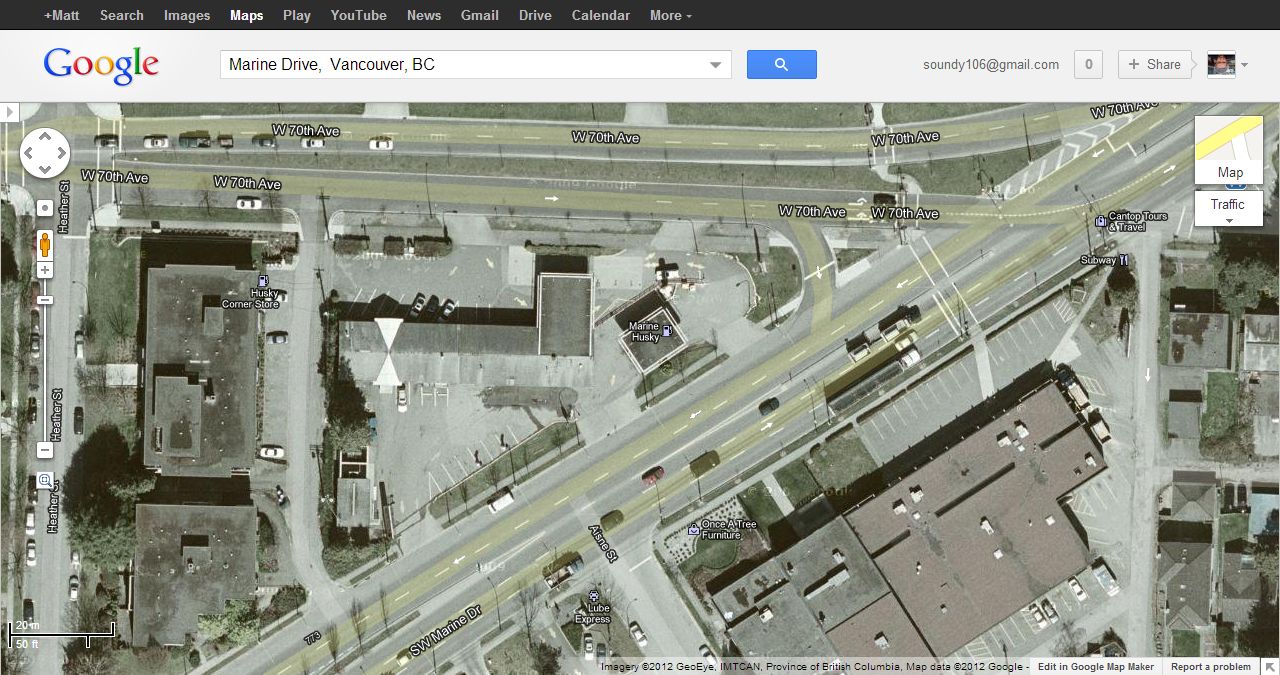The height and width of the screenshot is (675, 1280).
Task: Pan the map up with the top arrow
Action: (45, 138)
